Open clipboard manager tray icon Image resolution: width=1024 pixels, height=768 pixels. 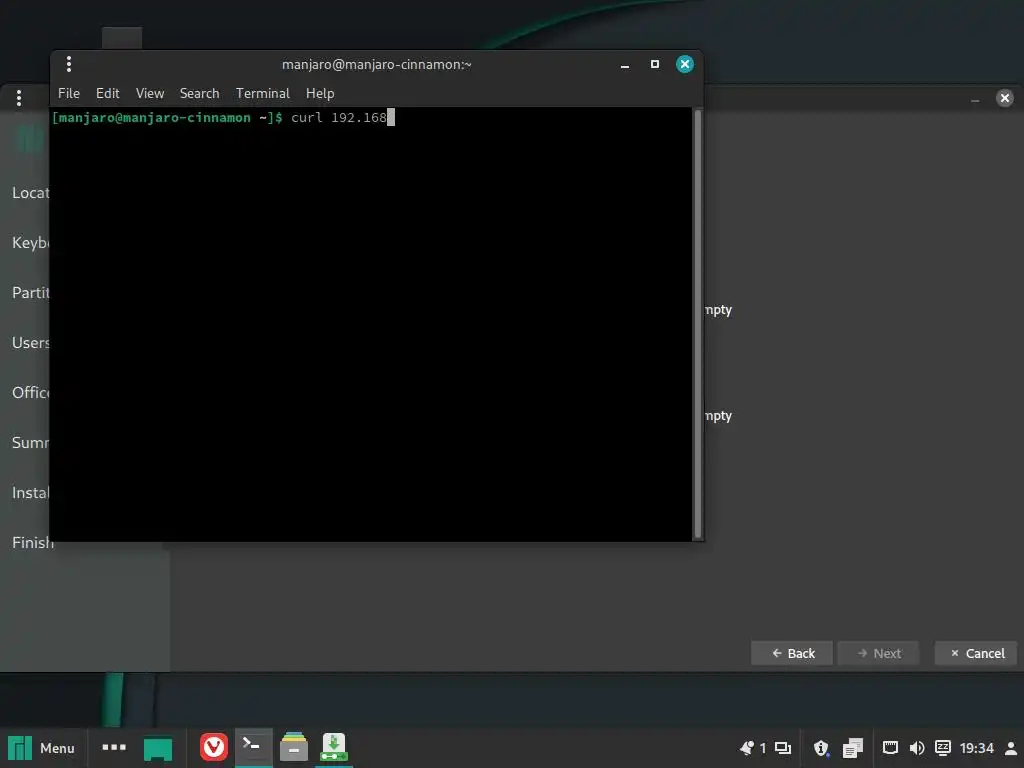852,748
